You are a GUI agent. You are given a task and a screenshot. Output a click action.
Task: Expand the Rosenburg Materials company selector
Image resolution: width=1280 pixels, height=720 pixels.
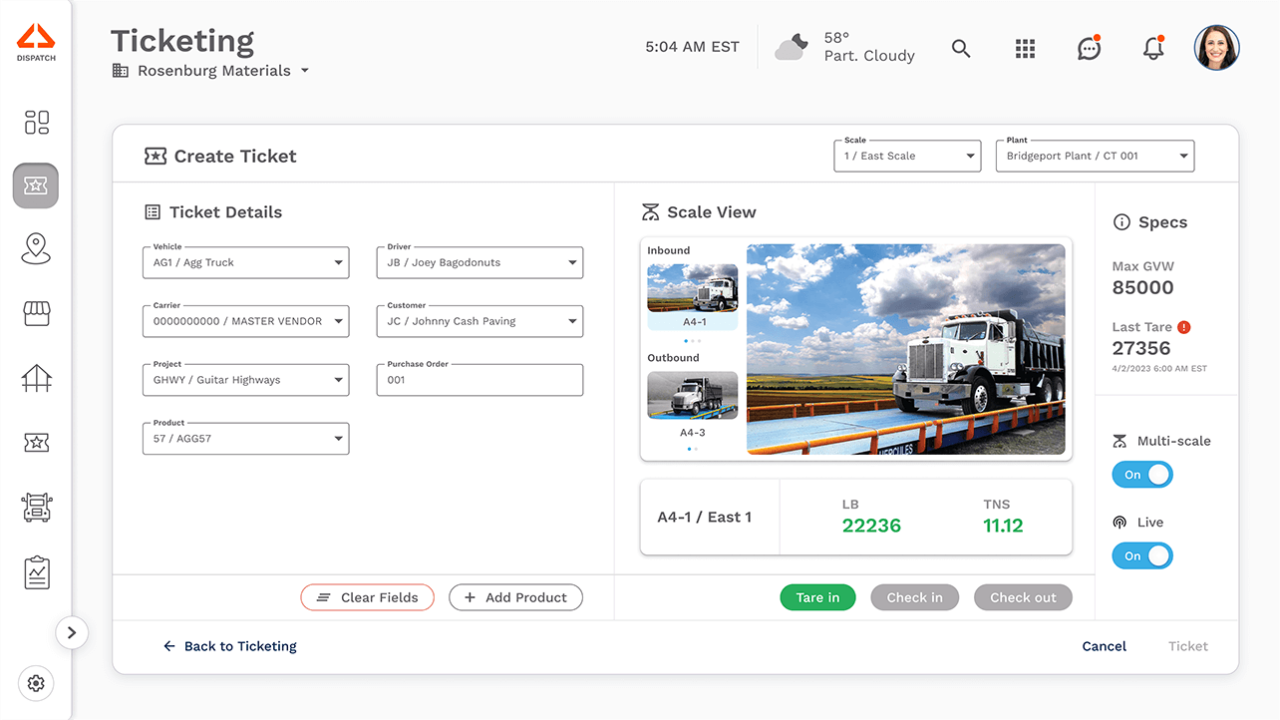[x=305, y=71]
